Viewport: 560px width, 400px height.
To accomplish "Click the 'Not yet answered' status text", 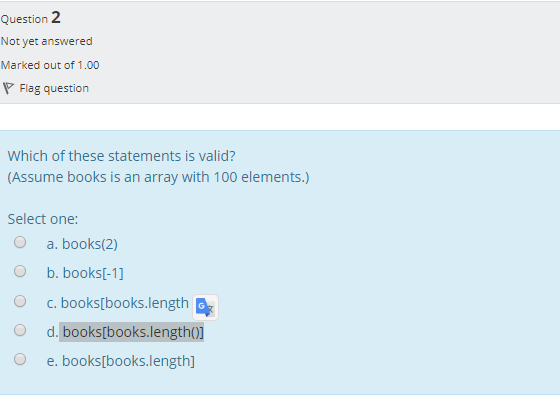I will click(46, 41).
